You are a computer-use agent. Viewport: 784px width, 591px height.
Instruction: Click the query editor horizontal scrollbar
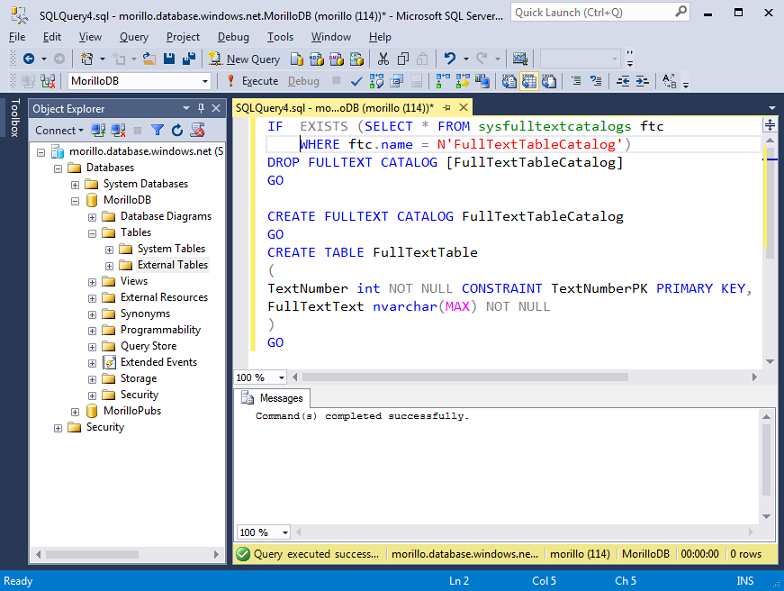(x=465, y=377)
